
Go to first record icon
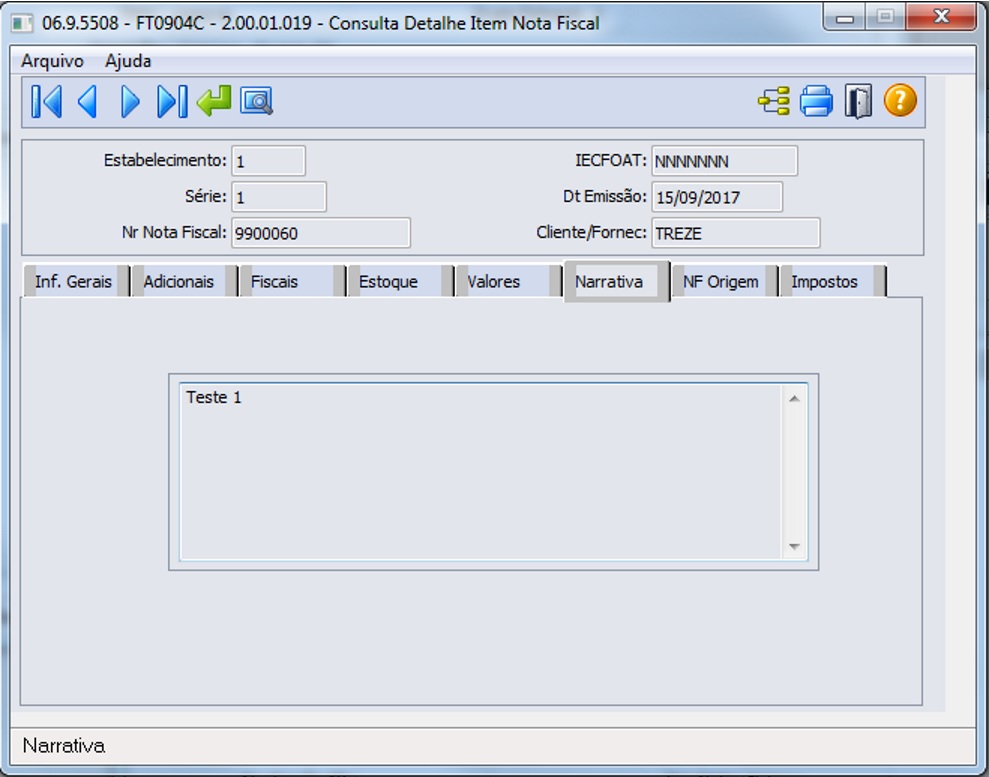[x=47, y=101]
